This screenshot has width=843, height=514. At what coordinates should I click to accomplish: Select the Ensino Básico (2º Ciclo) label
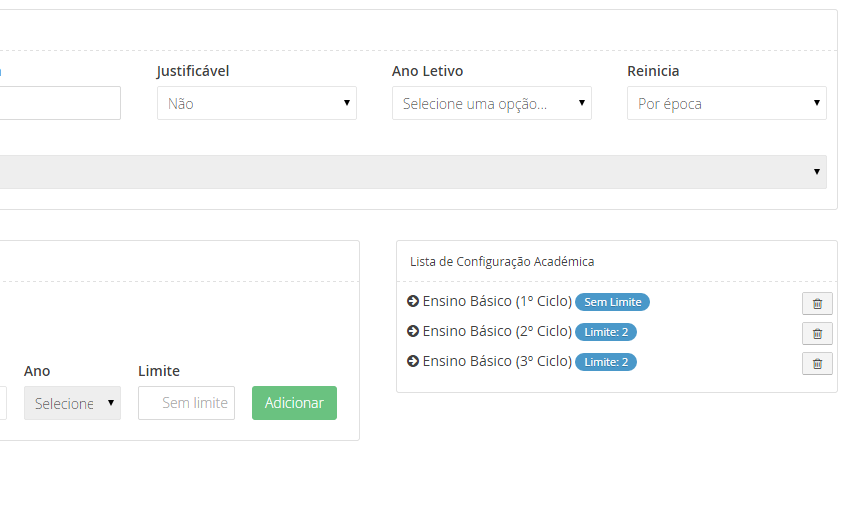coord(497,331)
